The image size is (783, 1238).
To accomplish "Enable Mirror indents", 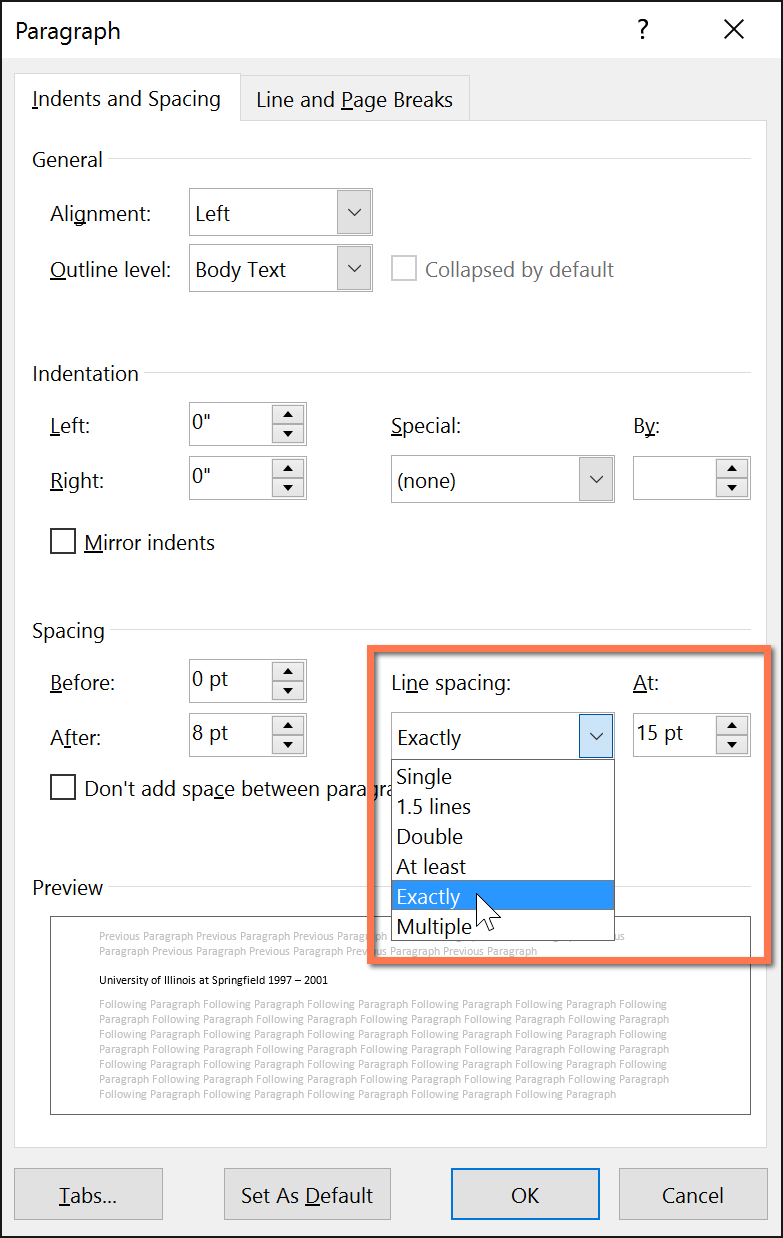I will click(x=63, y=542).
